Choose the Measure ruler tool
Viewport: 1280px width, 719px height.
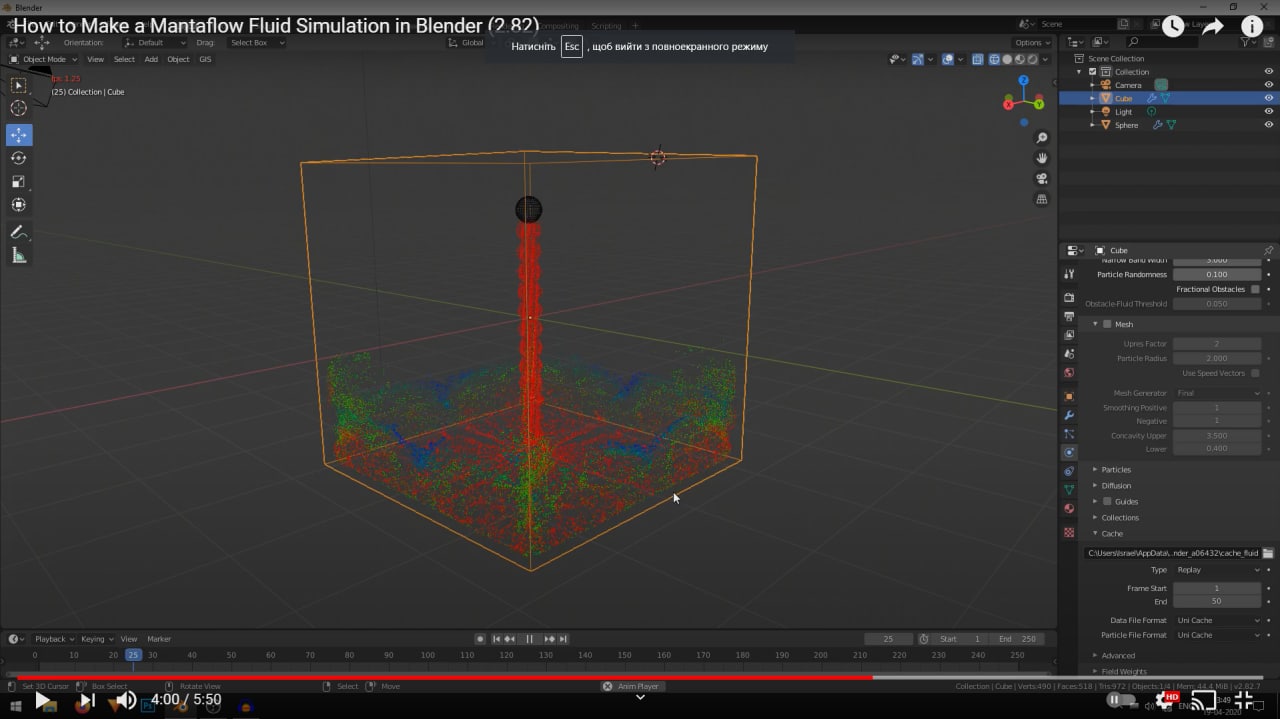(19, 256)
